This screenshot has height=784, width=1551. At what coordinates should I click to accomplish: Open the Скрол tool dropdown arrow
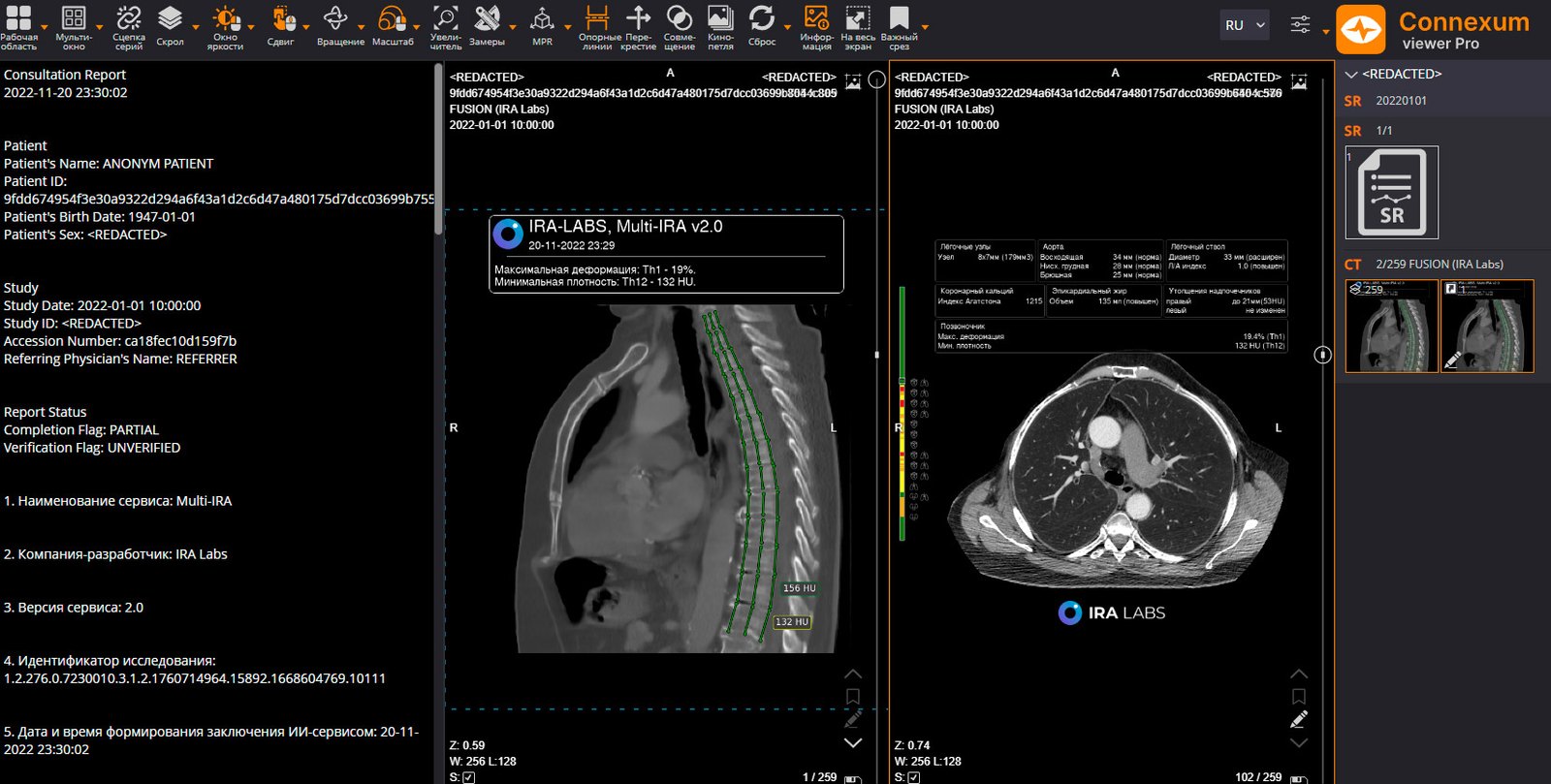pos(196,28)
